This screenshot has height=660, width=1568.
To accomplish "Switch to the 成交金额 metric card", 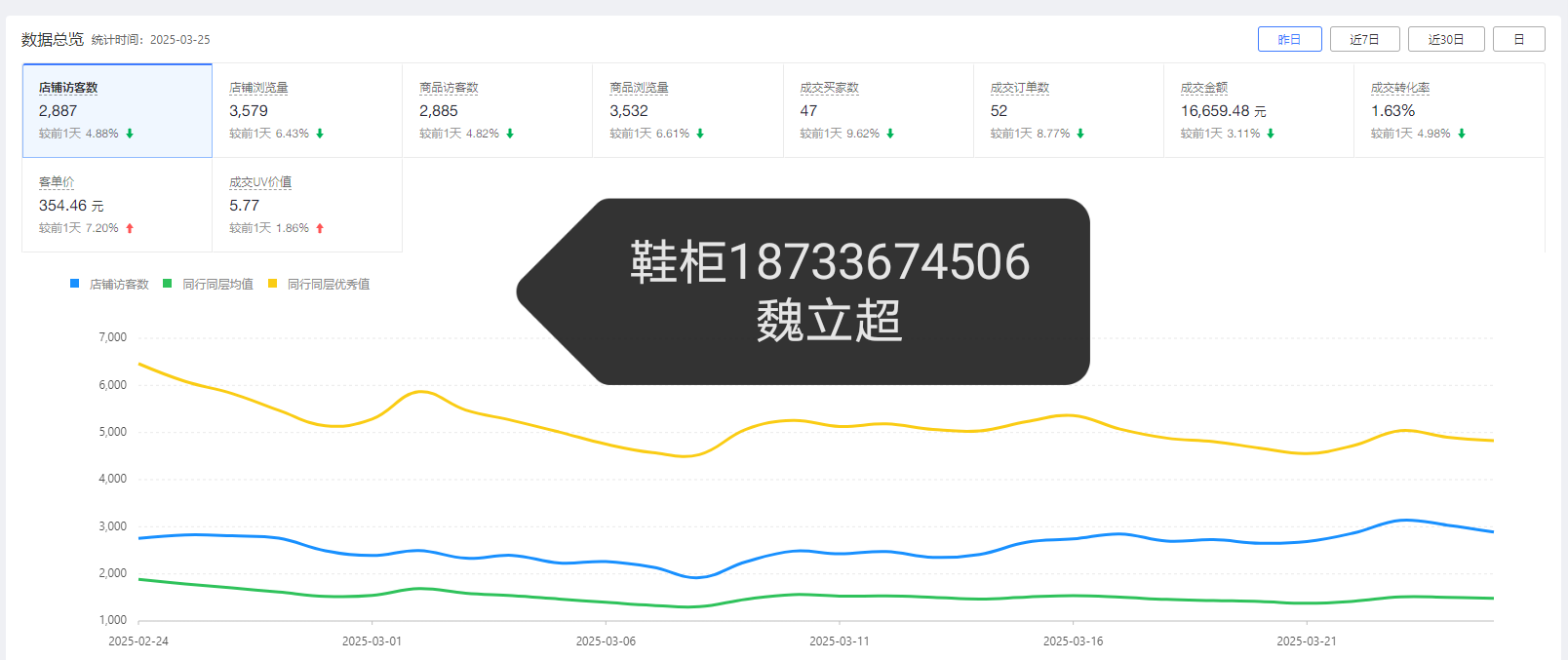I will tap(1258, 110).
